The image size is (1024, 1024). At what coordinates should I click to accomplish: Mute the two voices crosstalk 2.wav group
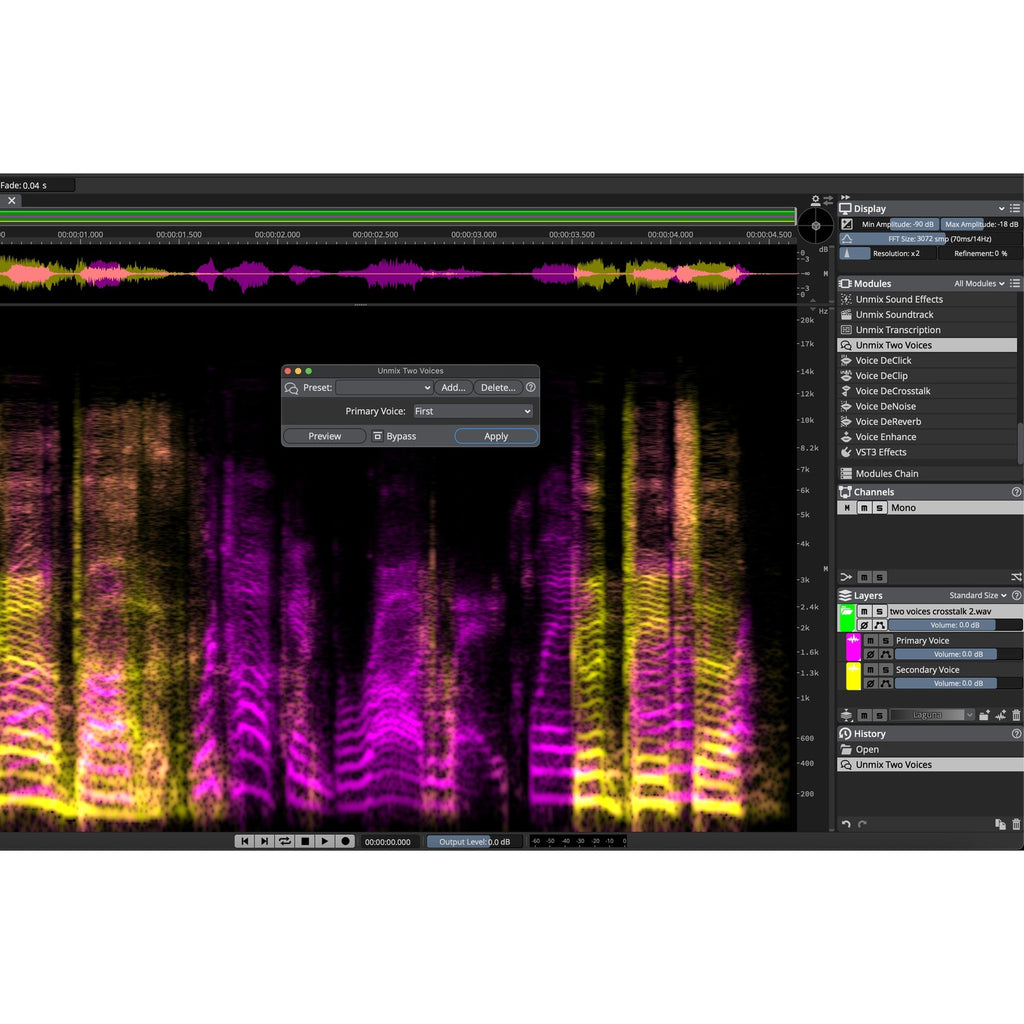[864, 611]
